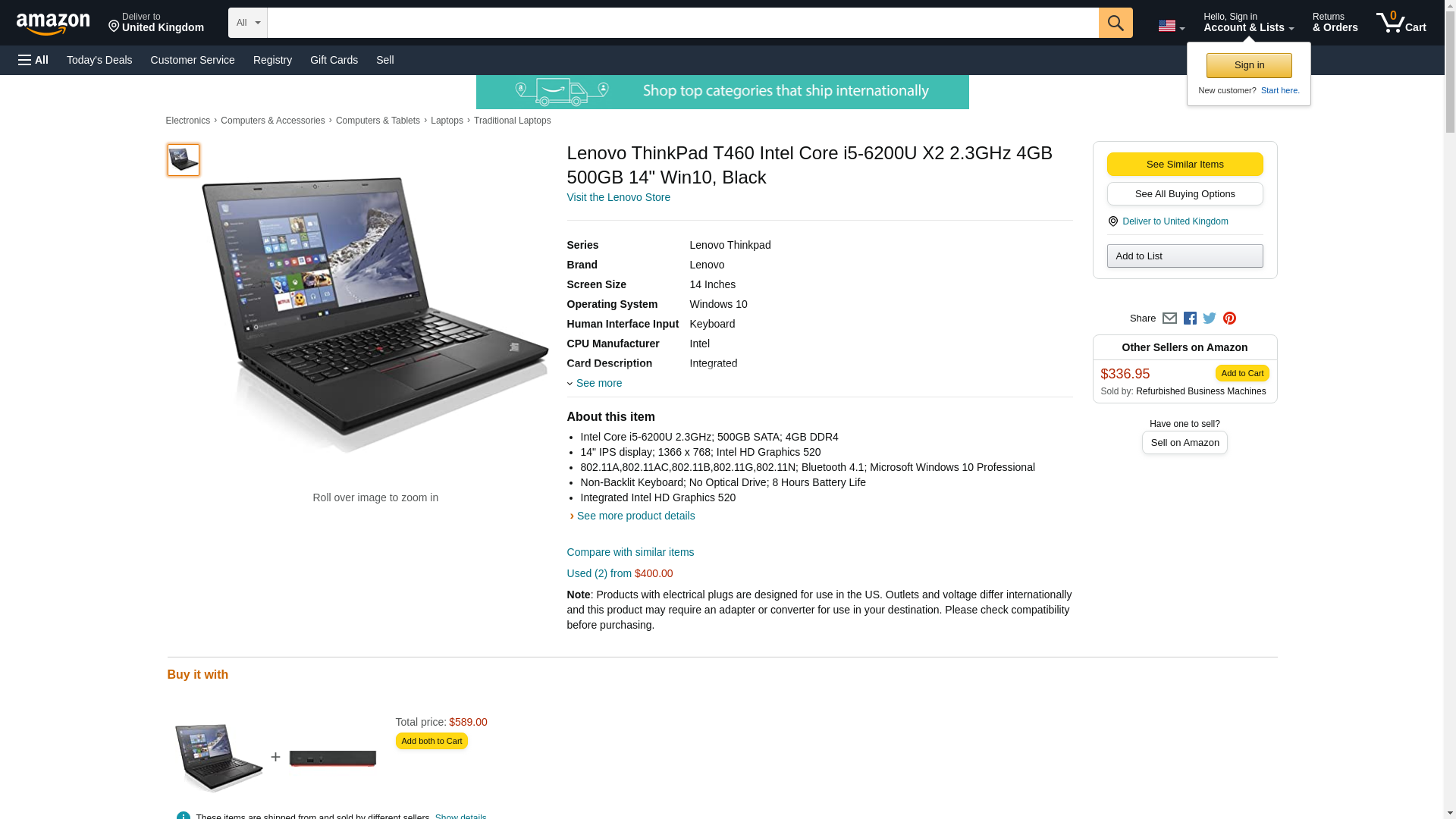Image resolution: width=1456 pixels, height=819 pixels.
Task: Click See Similar Items button
Action: pos(1185,165)
